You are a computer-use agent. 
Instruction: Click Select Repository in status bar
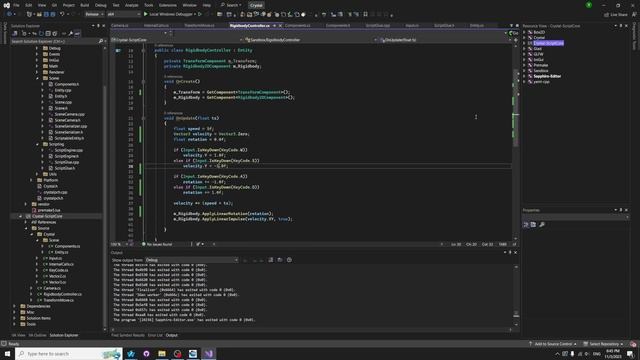603,344
